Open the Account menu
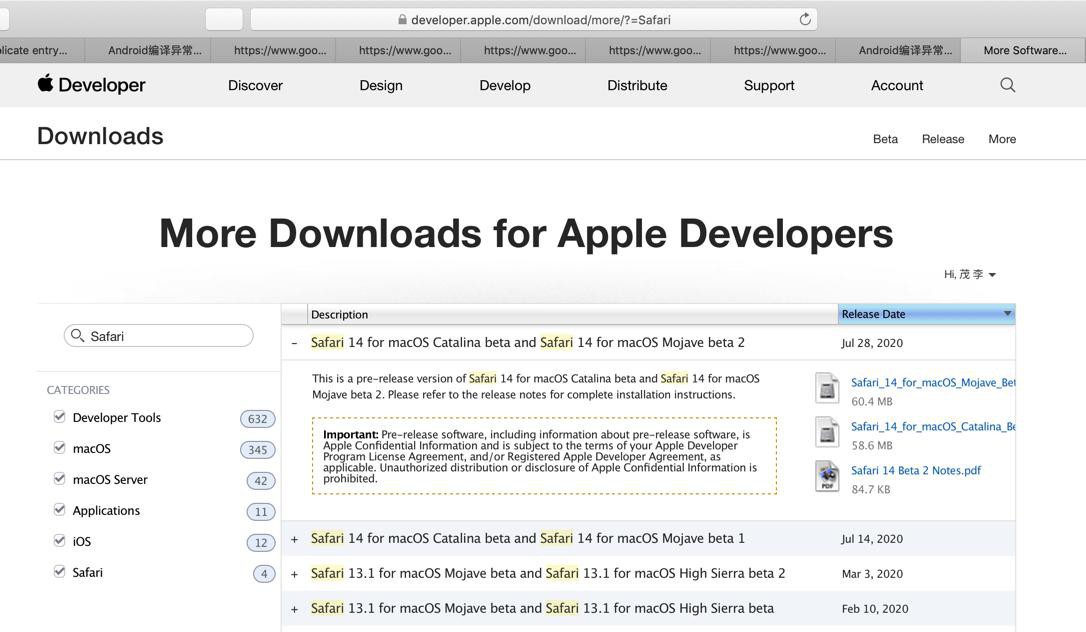Viewport: 1086px width, 632px height. [897, 85]
